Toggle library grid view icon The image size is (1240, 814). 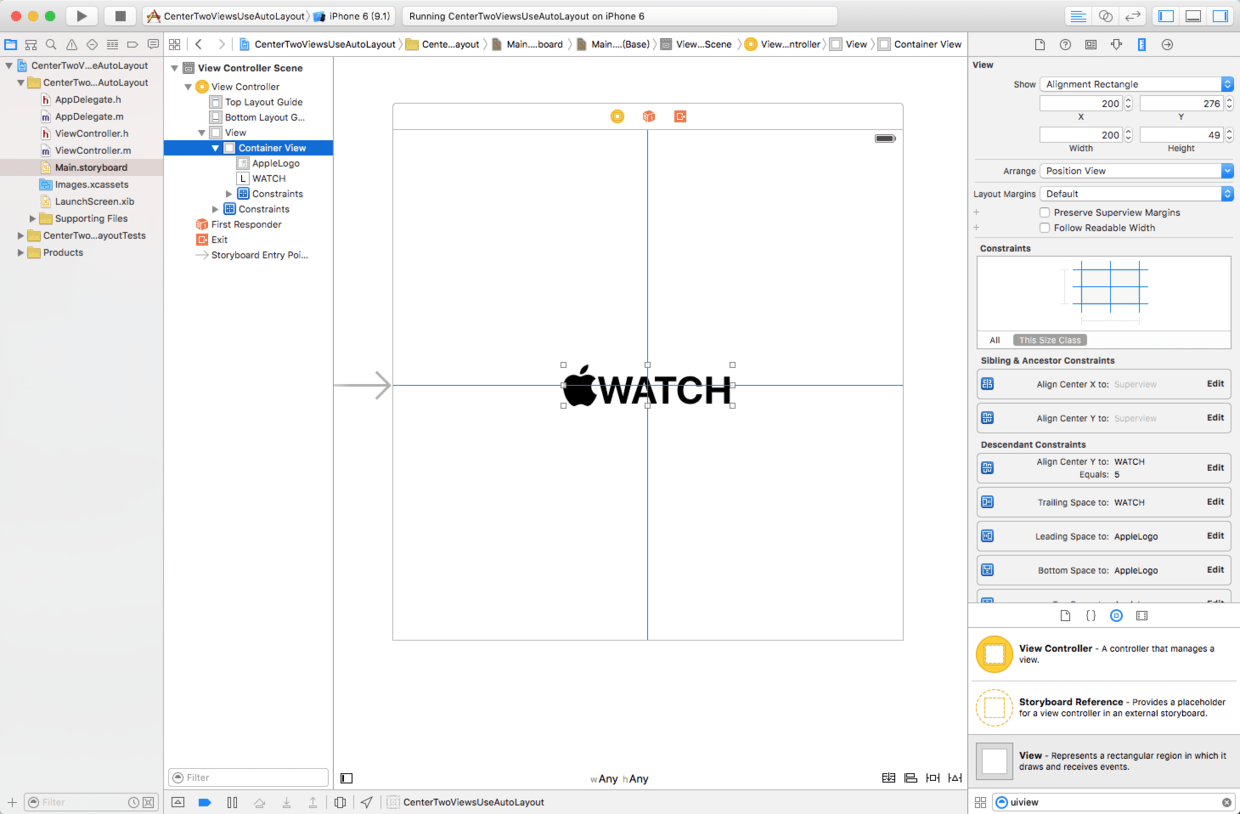click(x=980, y=802)
